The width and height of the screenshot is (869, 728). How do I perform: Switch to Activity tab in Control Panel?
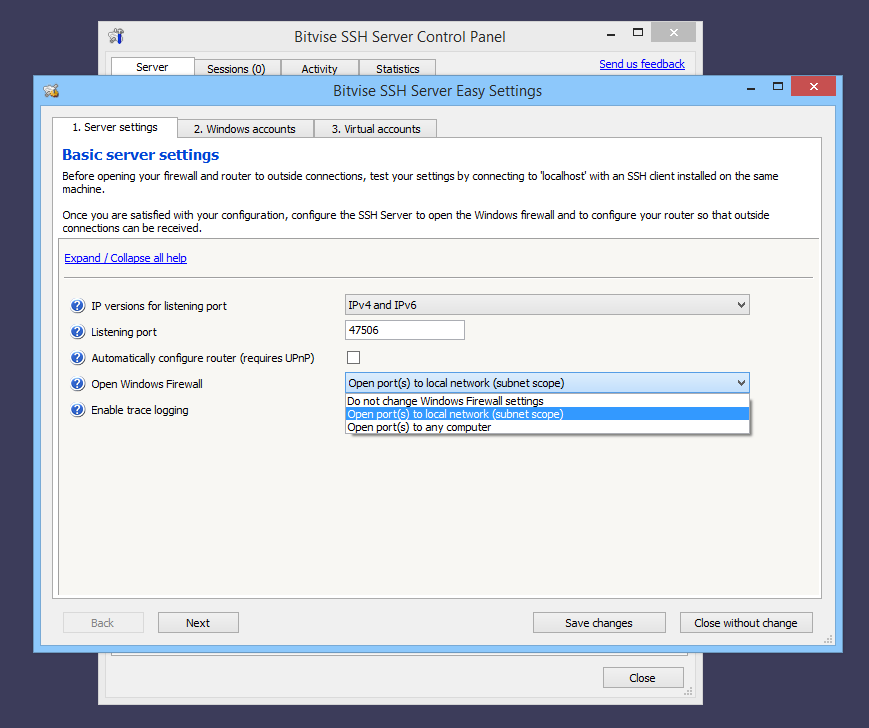(x=319, y=69)
